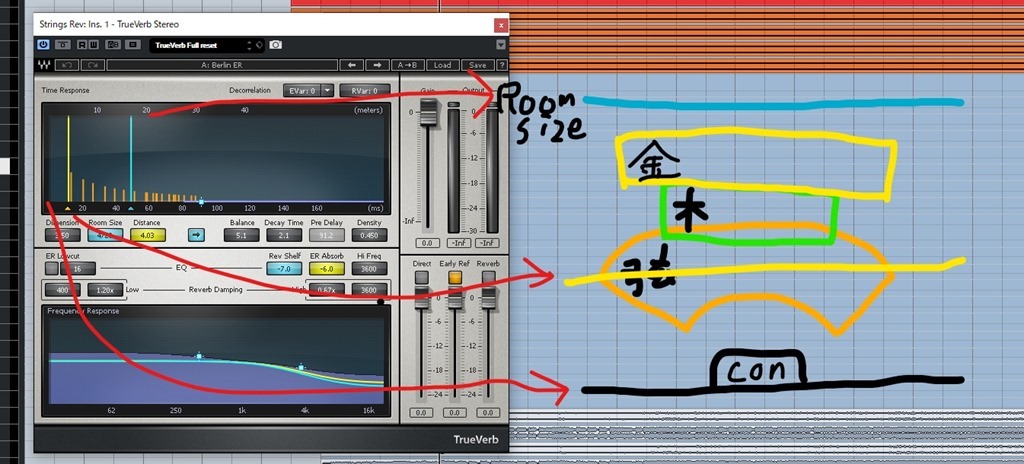Click the camera snapshot icon
The image size is (1024, 464).
coord(275,45)
